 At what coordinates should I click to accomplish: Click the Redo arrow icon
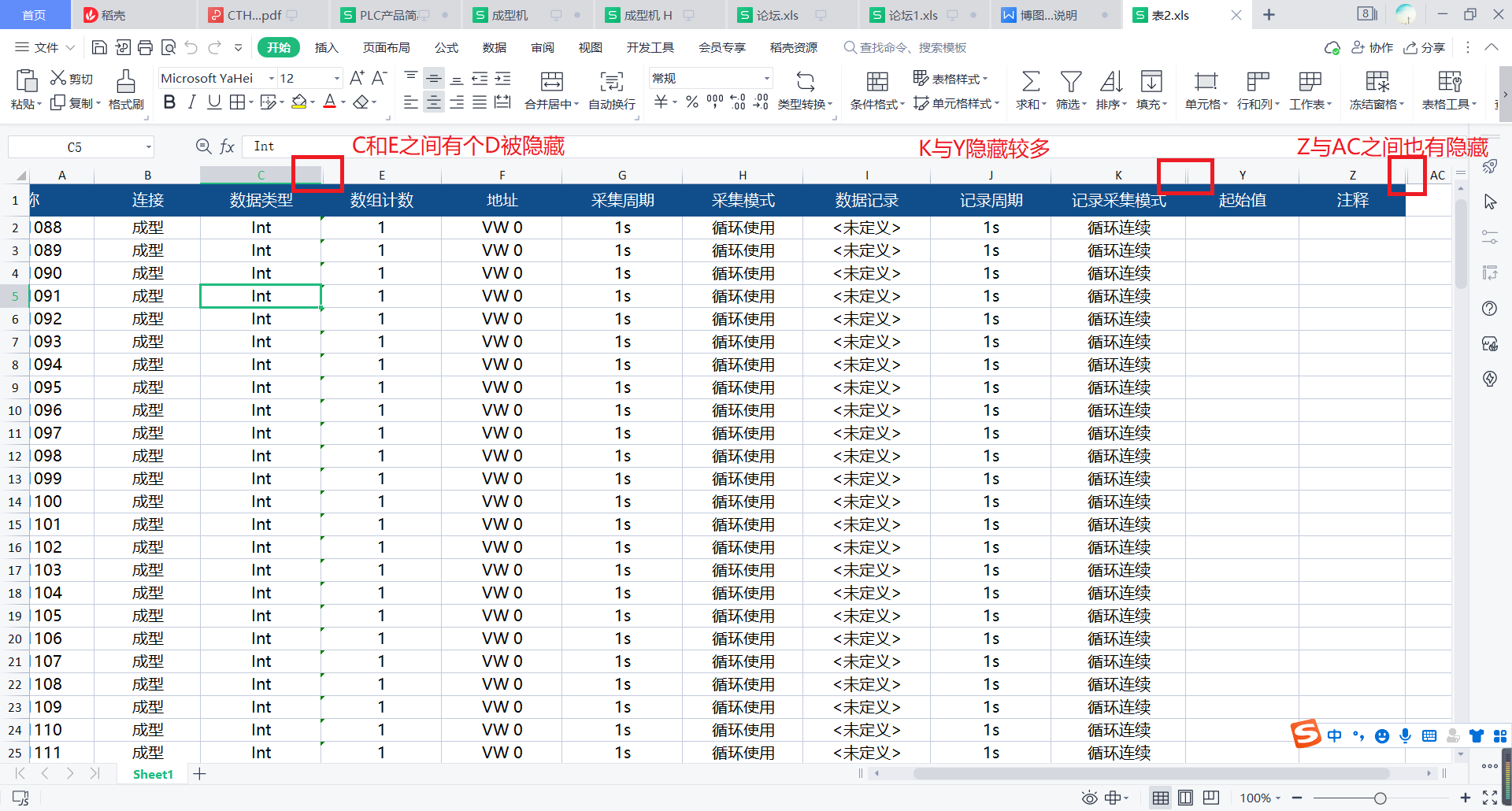214,48
